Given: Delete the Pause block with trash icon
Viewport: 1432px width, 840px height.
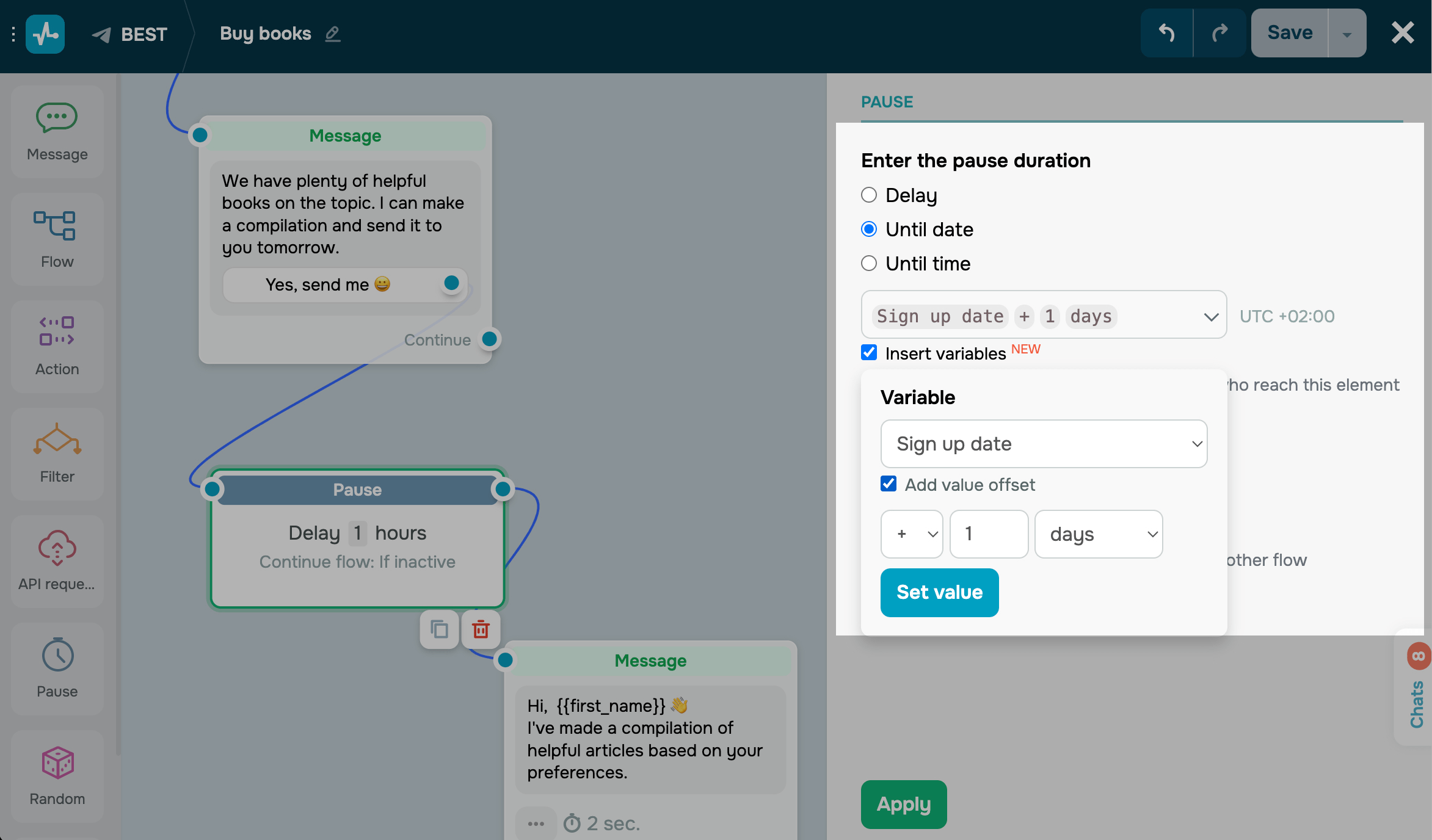Looking at the screenshot, I should pyautogui.click(x=481, y=629).
